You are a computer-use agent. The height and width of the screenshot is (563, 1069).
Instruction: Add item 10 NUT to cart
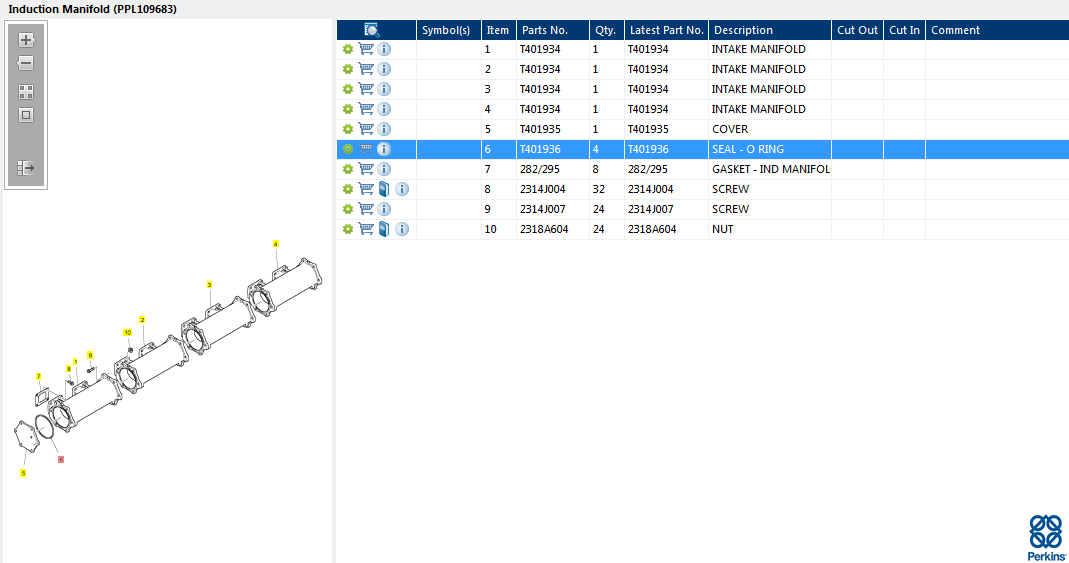coord(366,229)
